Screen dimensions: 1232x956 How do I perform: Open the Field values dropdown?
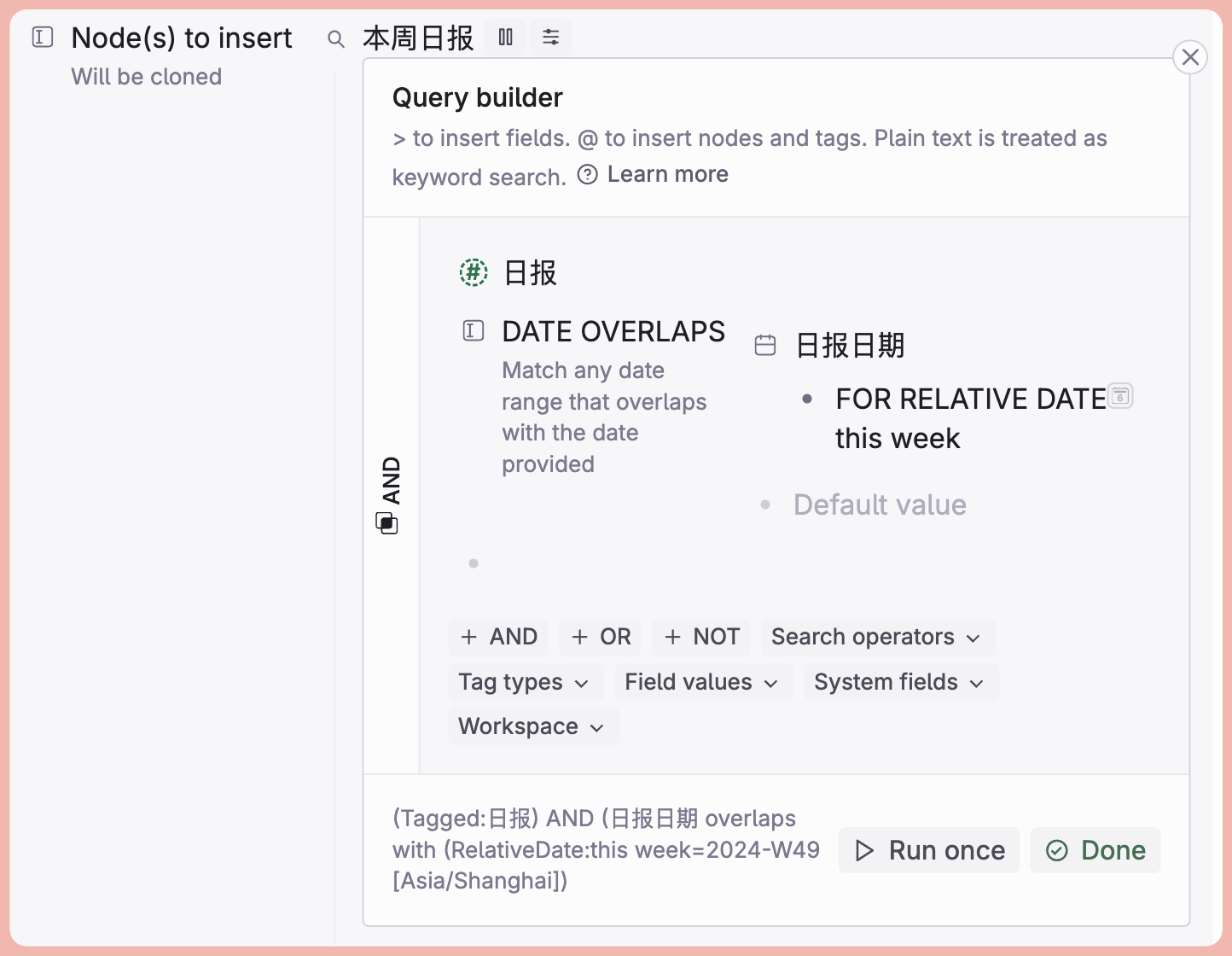(x=702, y=682)
